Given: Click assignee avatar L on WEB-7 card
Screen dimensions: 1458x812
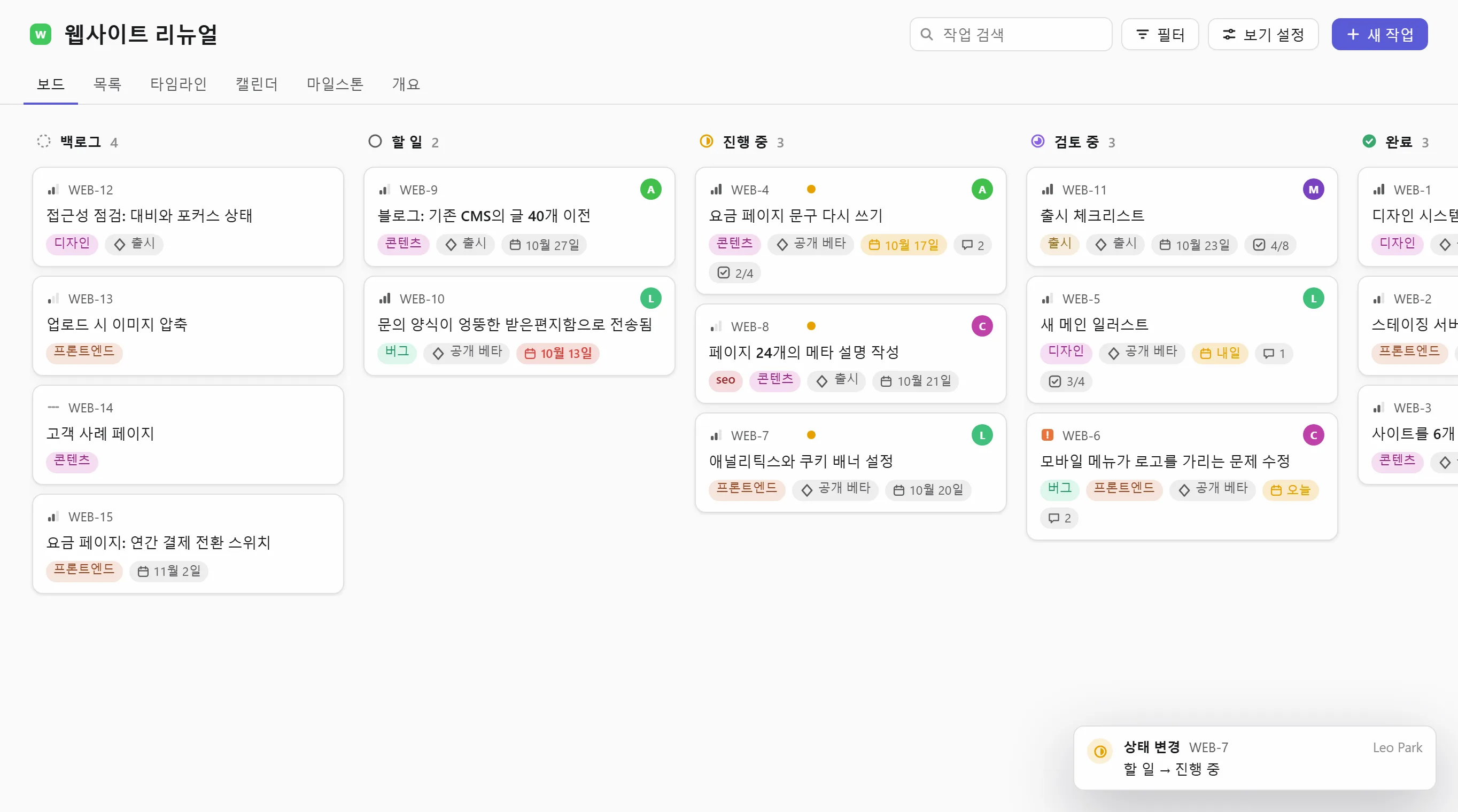Looking at the screenshot, I should tap(982, 436).
